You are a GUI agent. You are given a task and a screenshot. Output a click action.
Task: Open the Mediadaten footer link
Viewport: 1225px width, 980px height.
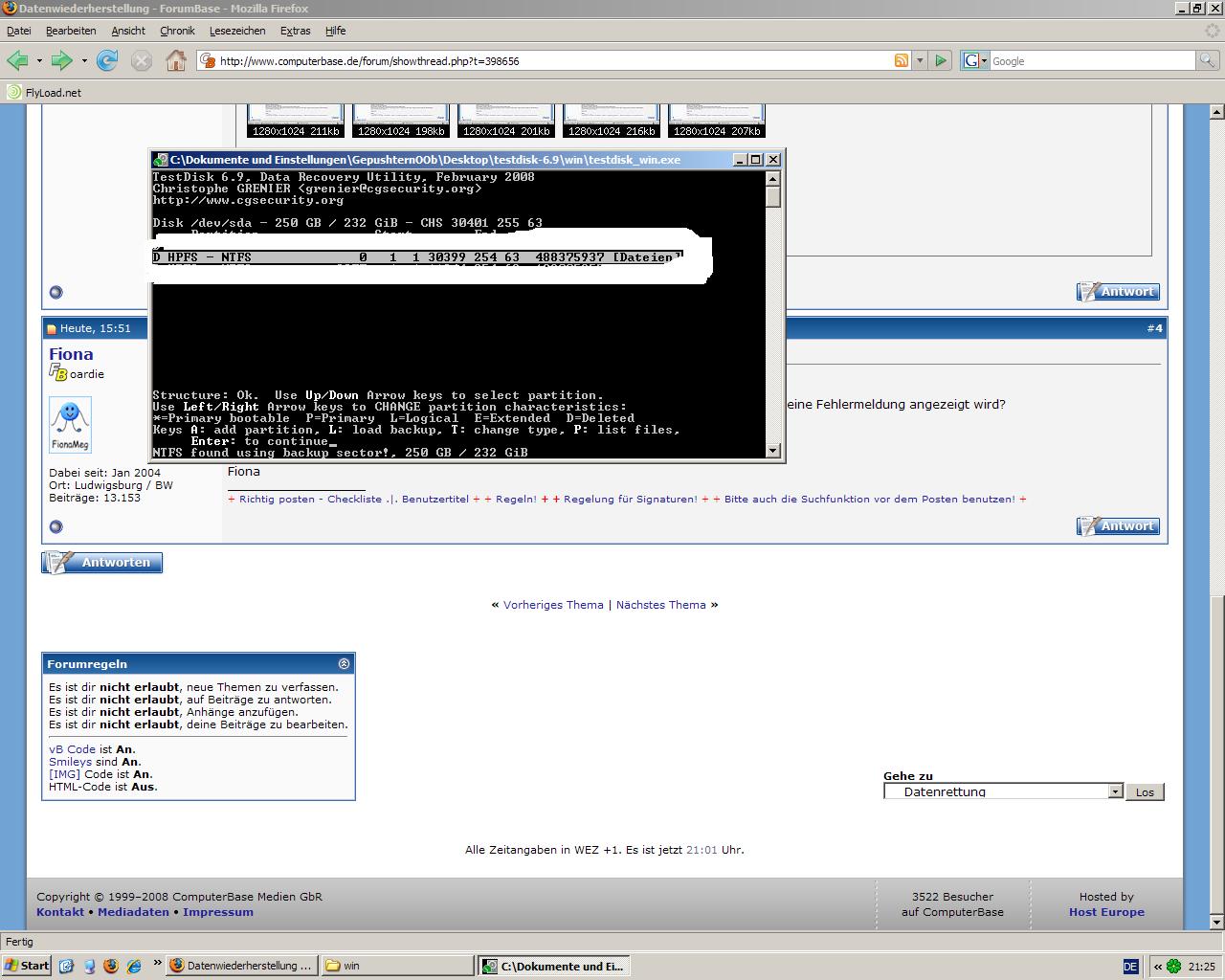coord(133,912)
